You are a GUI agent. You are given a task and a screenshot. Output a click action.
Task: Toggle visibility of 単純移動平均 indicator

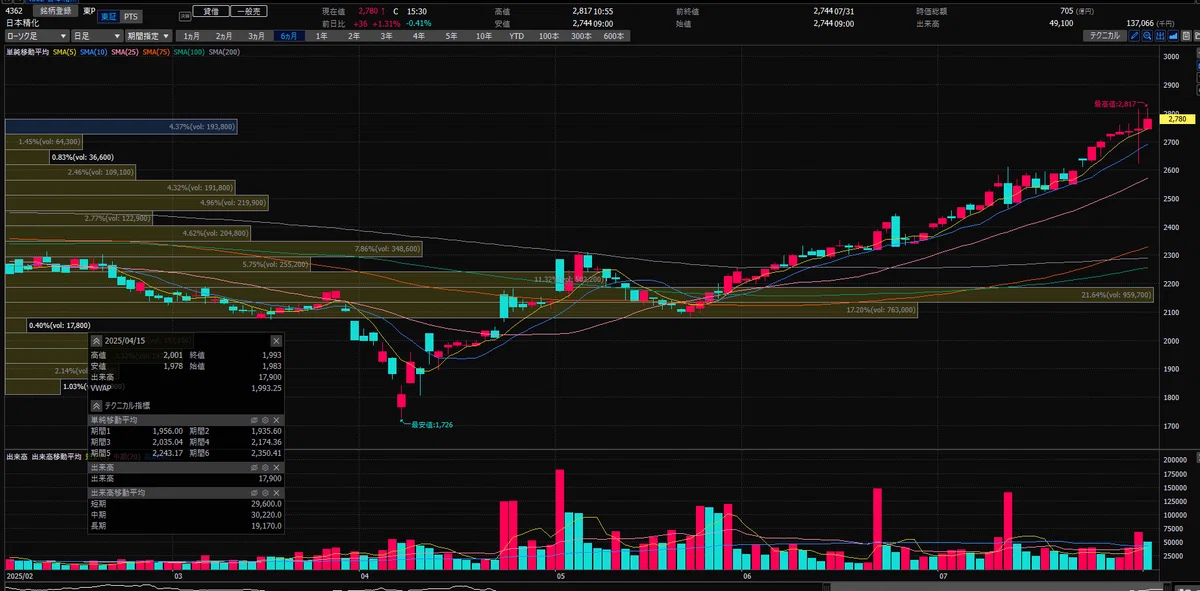coord(254,420)
